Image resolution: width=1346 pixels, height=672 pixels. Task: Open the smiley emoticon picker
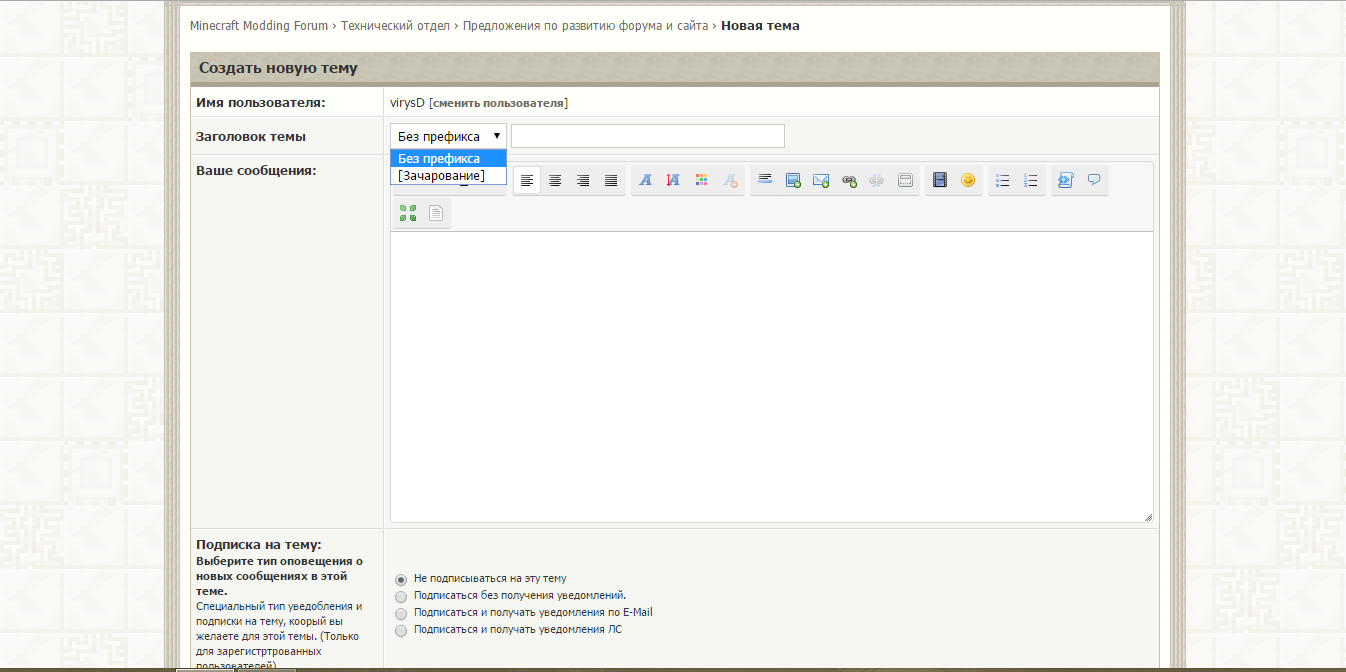point(968,181)
